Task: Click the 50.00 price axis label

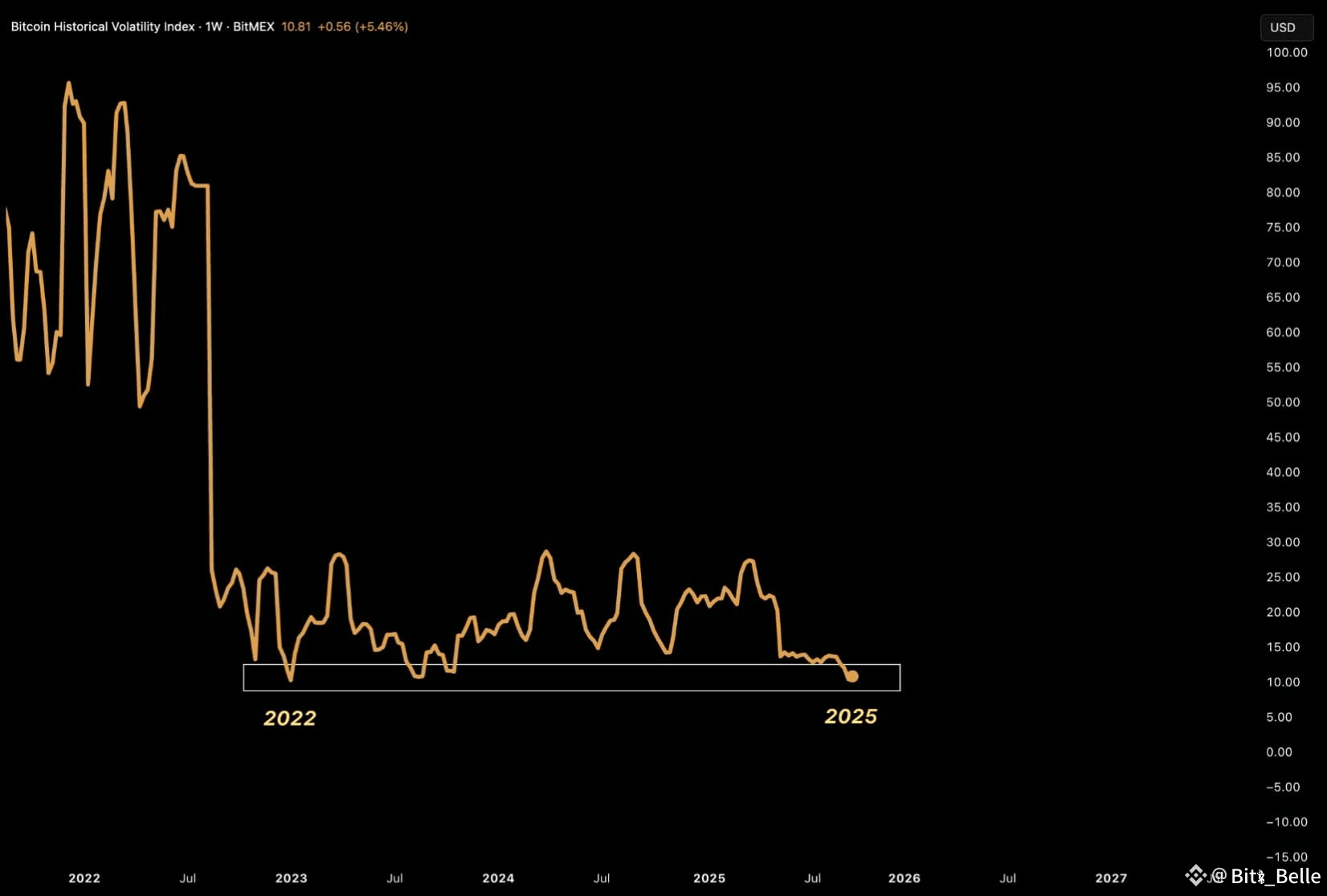Action: coord(1283,402)
